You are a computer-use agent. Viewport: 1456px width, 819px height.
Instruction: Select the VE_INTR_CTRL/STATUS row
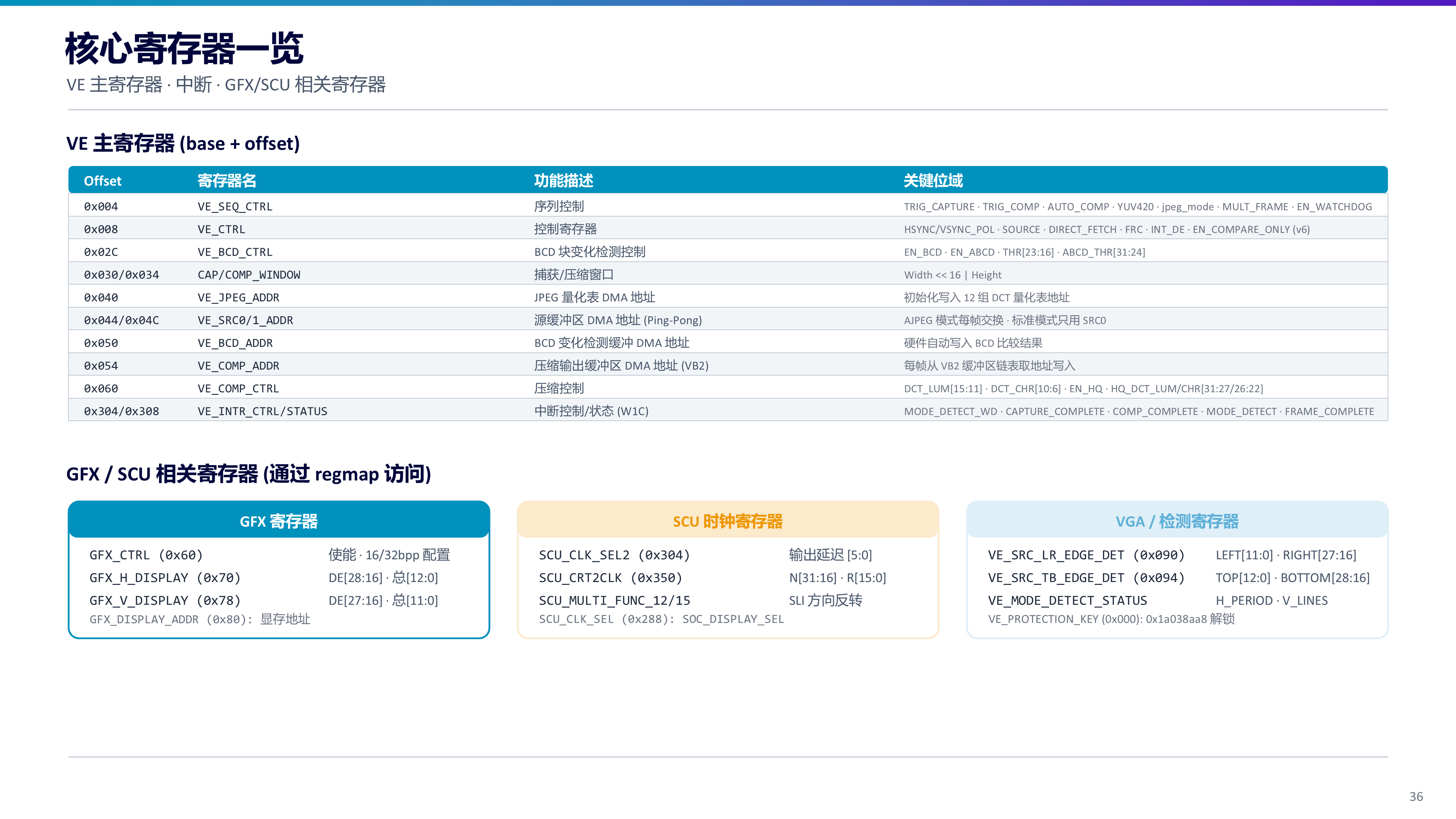click(728, 411)
